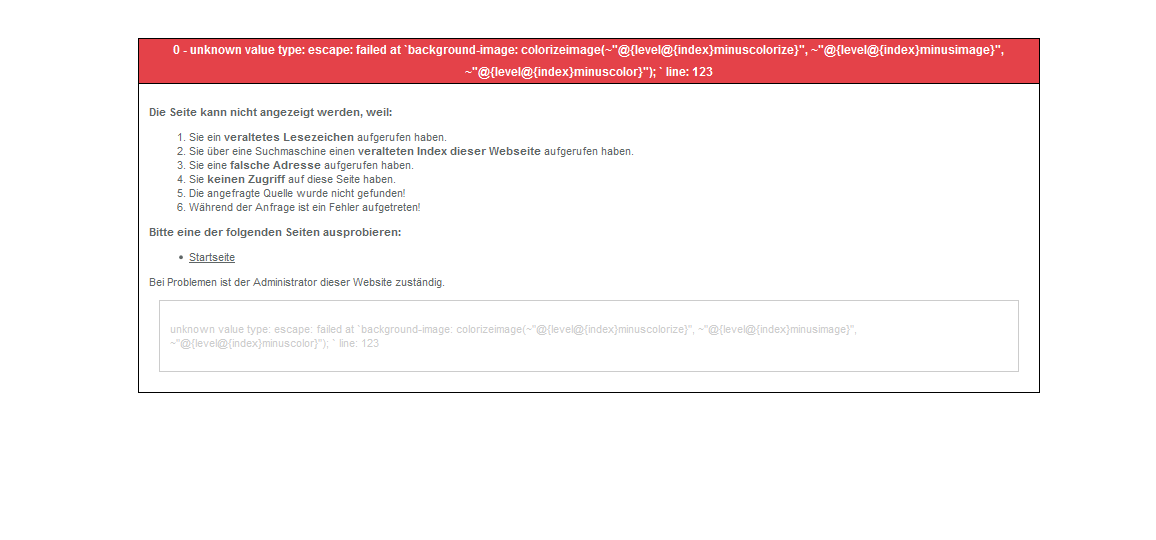Click the red error header message

coord(588,61)
